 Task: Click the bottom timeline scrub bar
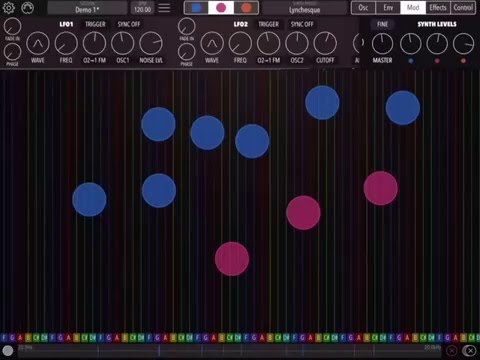(x=230, y=350)
